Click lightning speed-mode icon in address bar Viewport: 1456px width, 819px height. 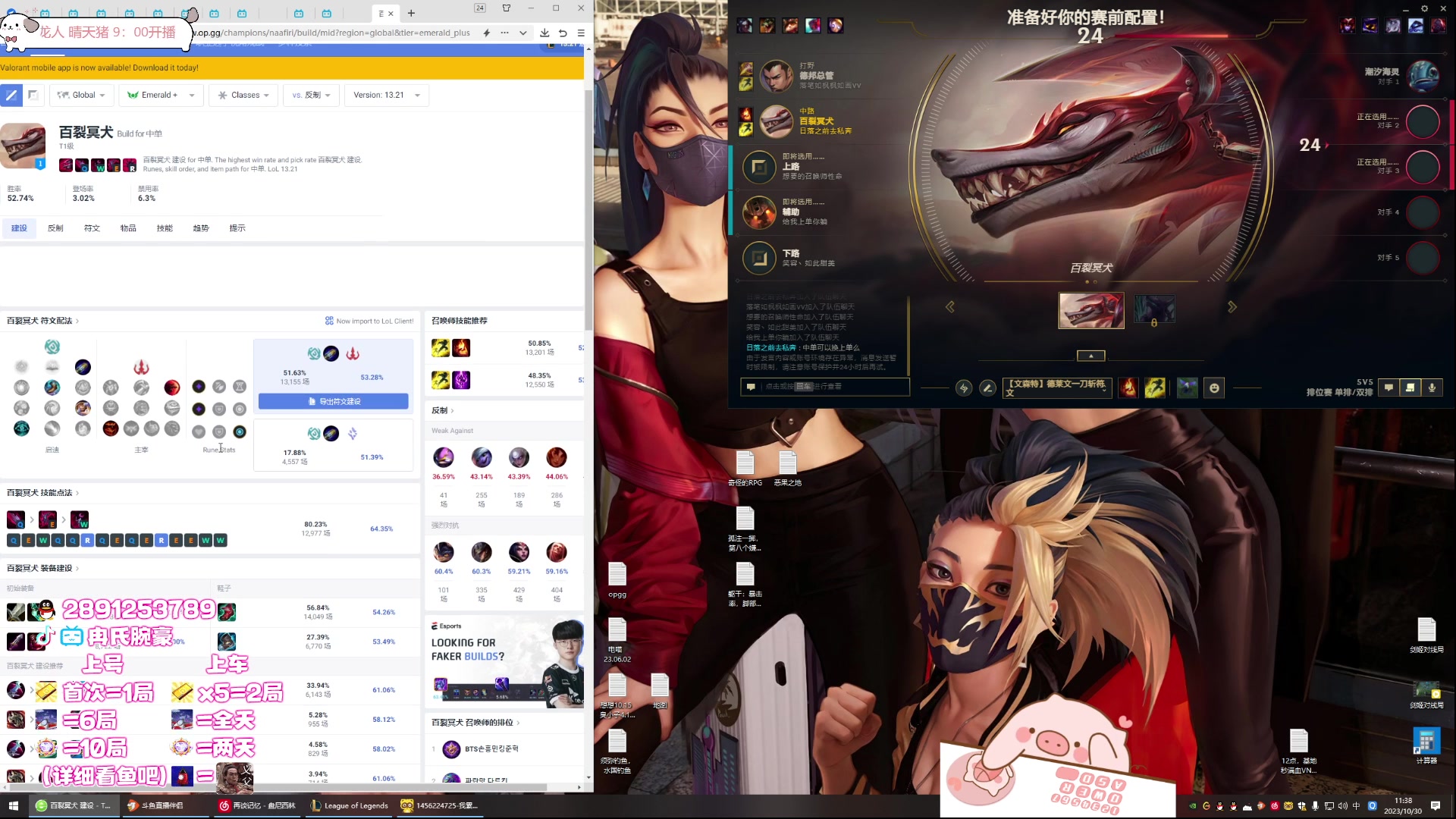pyautogui.click(x=486, y=33)
